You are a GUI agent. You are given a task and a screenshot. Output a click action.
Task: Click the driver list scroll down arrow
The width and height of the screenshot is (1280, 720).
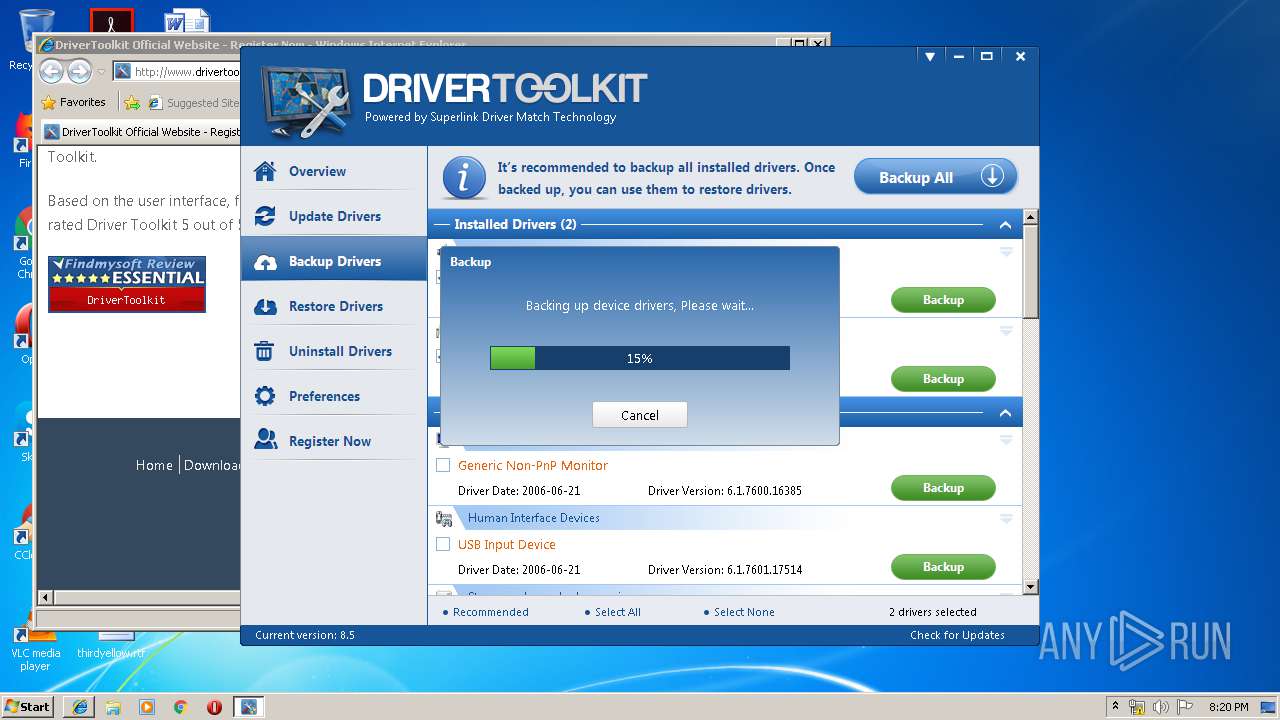(x=1031, y=587)
